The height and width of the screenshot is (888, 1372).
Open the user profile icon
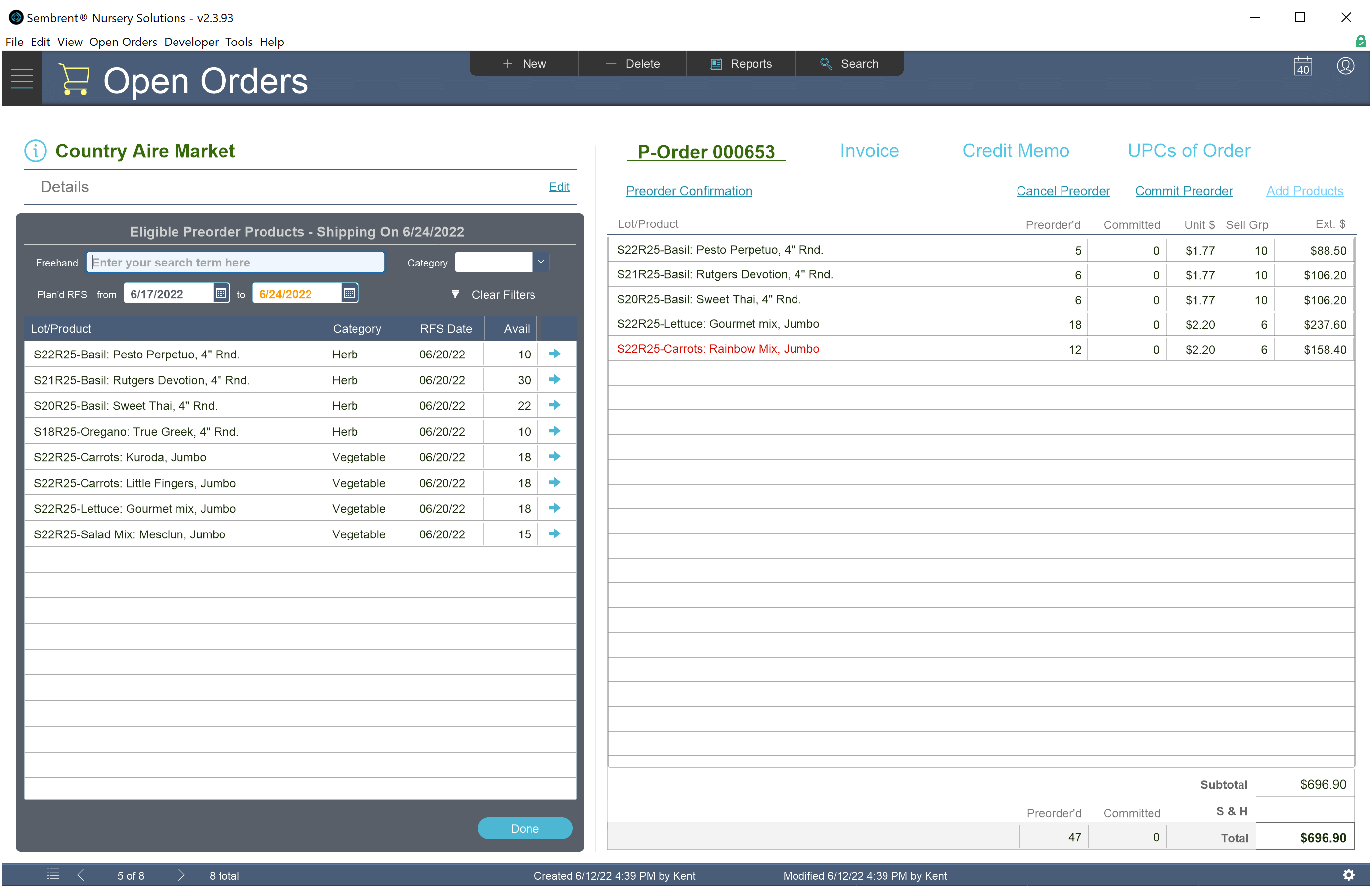coord(1345,66)
